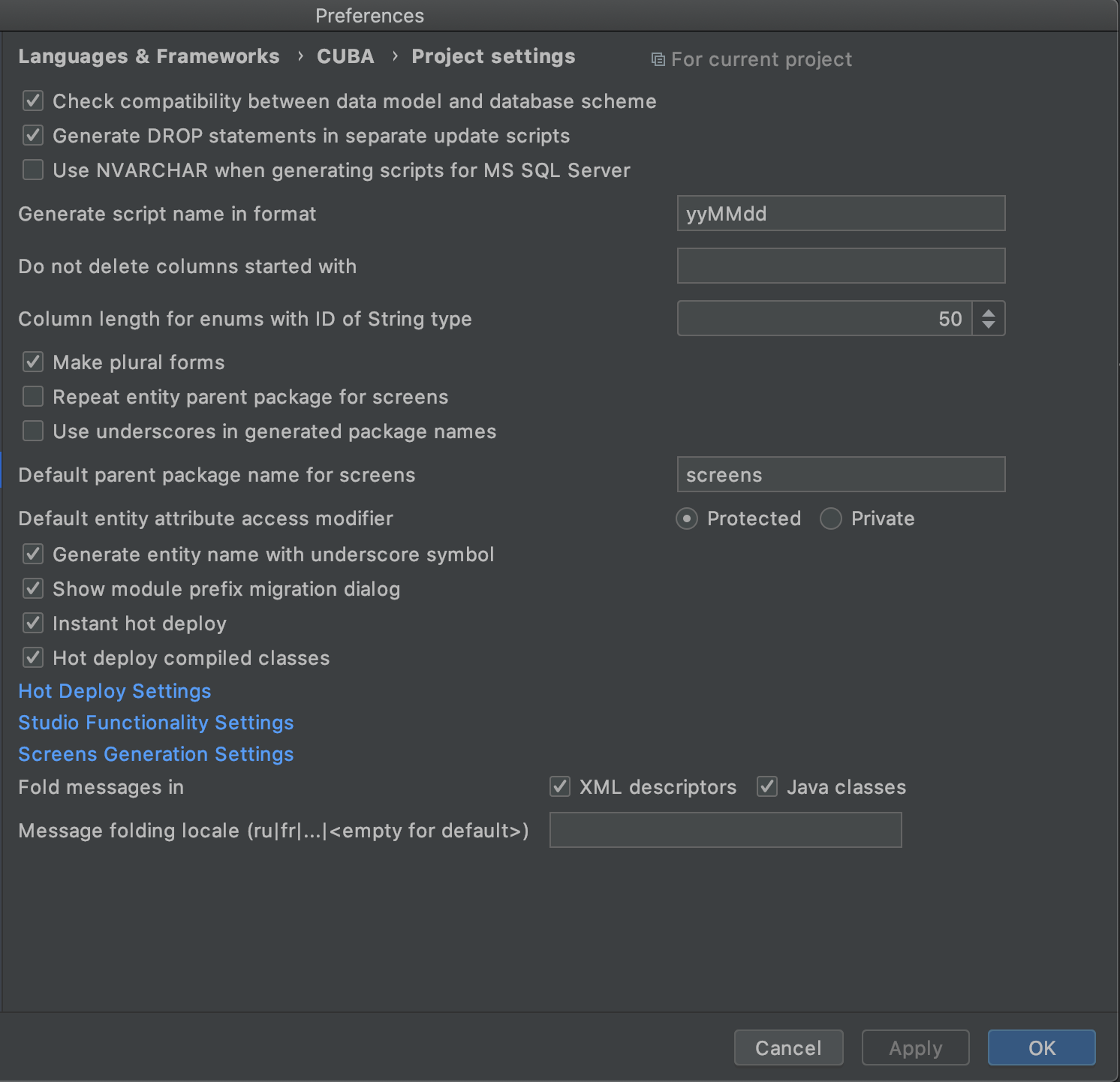
Task: Enable Use NVARCHAR for MS SQL Server
Action: point(33,170)
